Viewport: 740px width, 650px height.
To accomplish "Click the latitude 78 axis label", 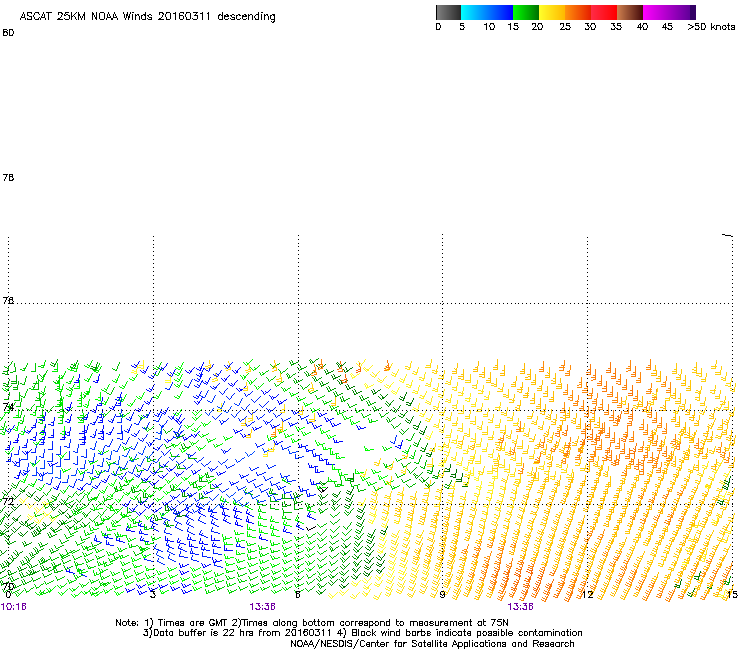I will click(8, 177).
